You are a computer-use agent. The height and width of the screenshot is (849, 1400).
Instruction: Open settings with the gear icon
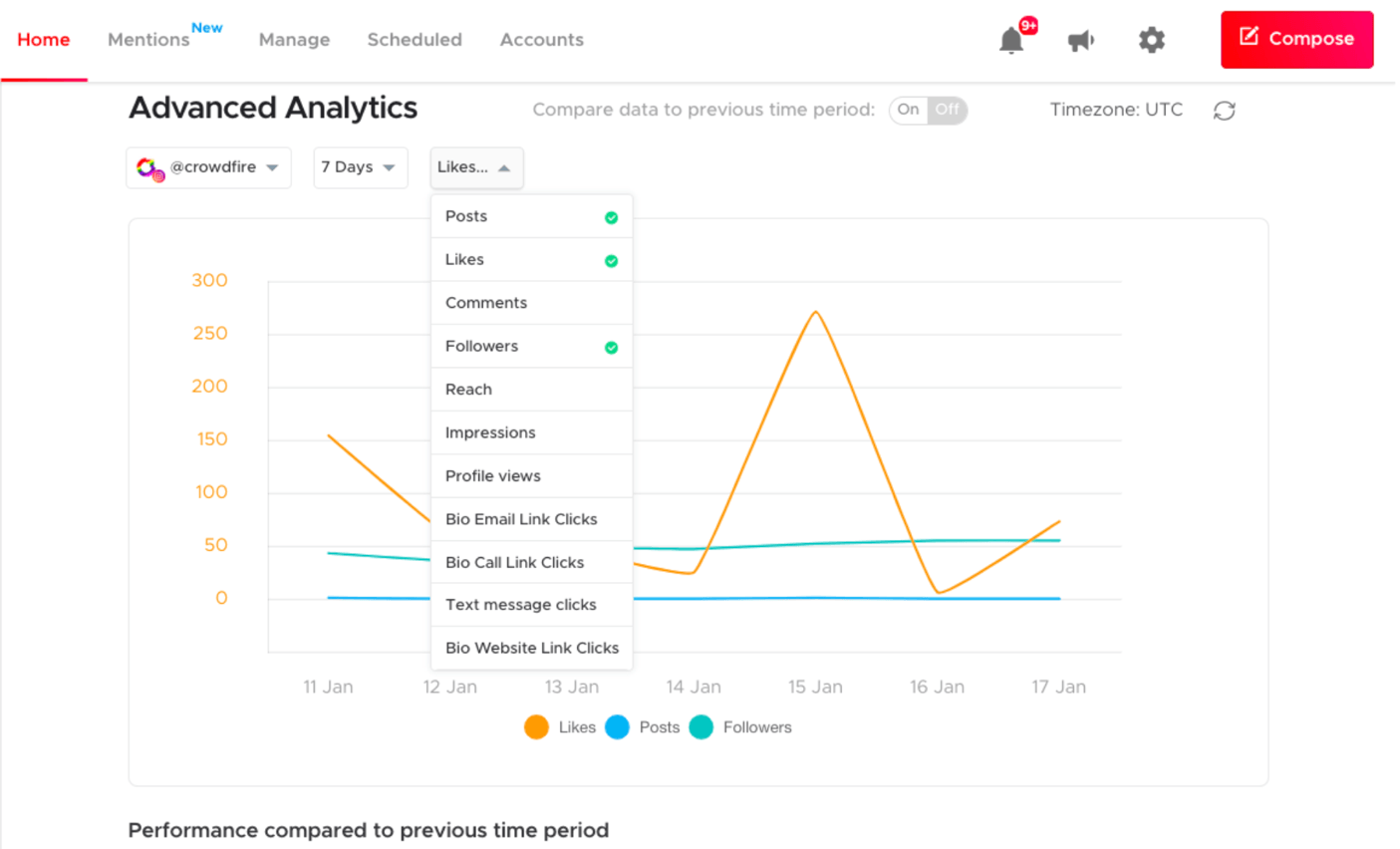coord(1151,40)
